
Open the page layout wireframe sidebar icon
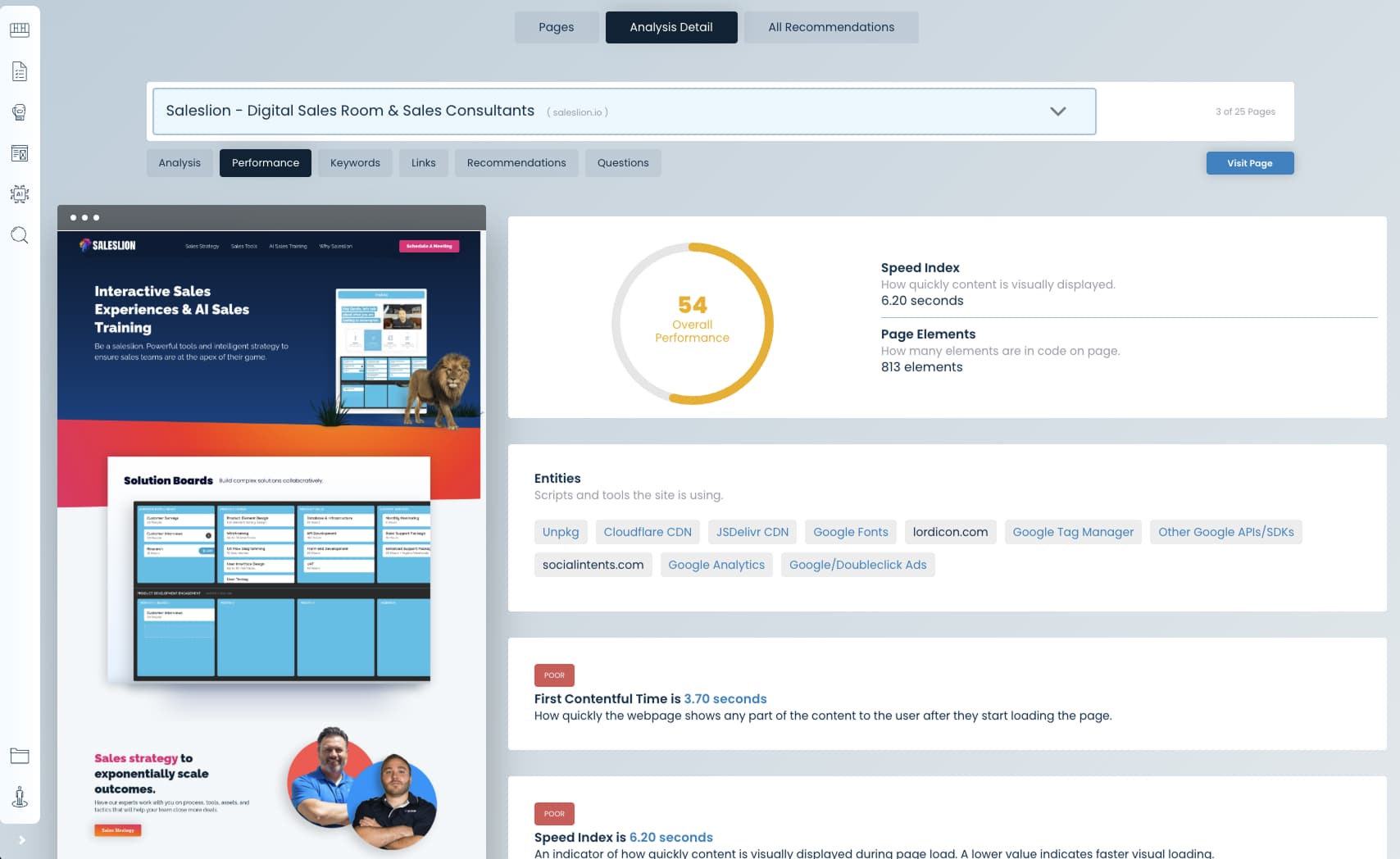tap(20, 153)
